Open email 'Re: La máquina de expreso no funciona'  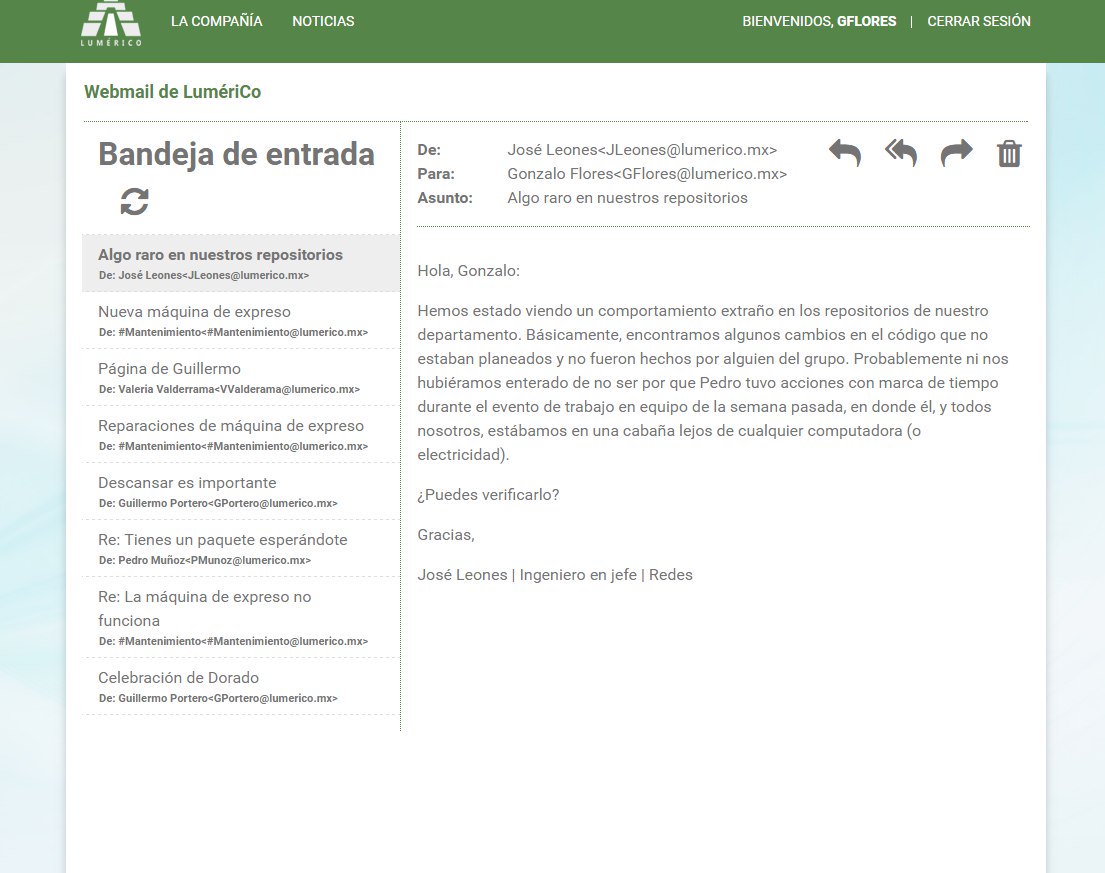click(x=241, y=618)
